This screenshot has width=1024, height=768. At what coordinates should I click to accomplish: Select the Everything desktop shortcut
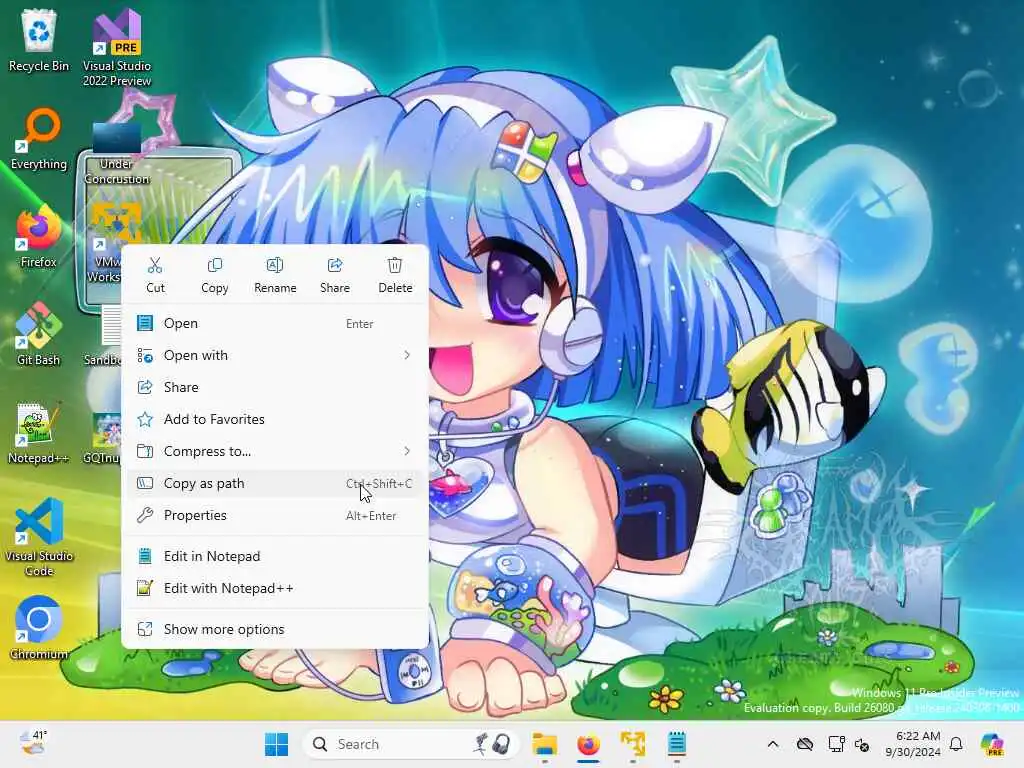tap(39, 140)
